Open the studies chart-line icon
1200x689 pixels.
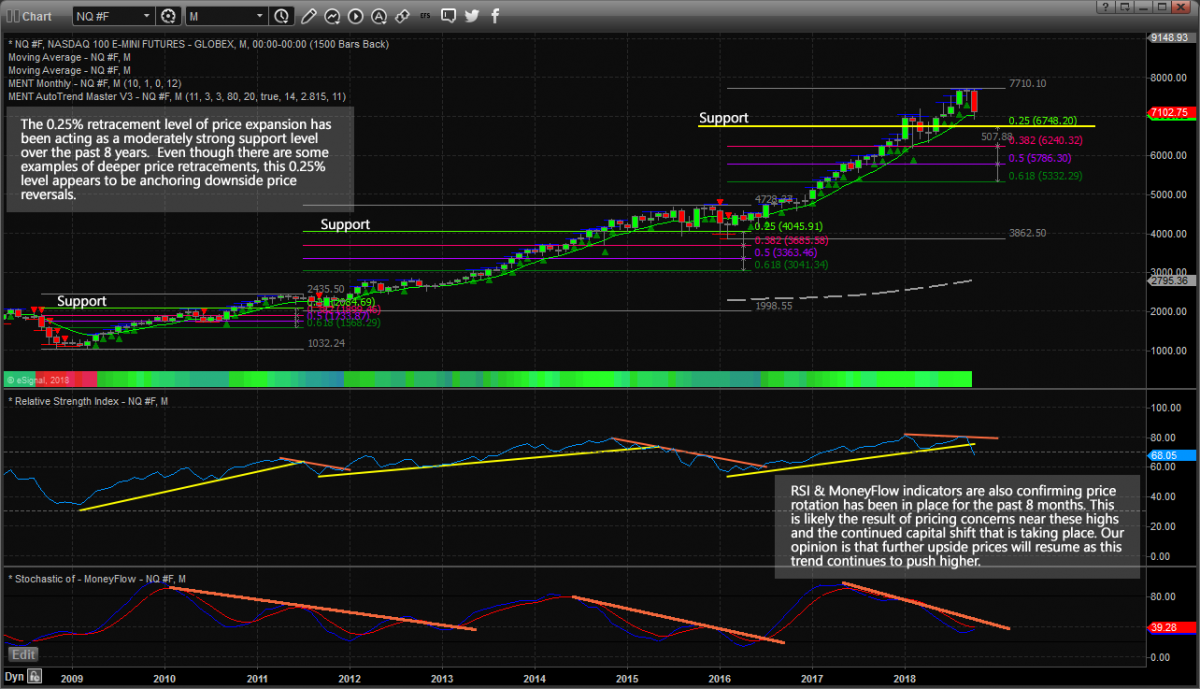point(331,16)
